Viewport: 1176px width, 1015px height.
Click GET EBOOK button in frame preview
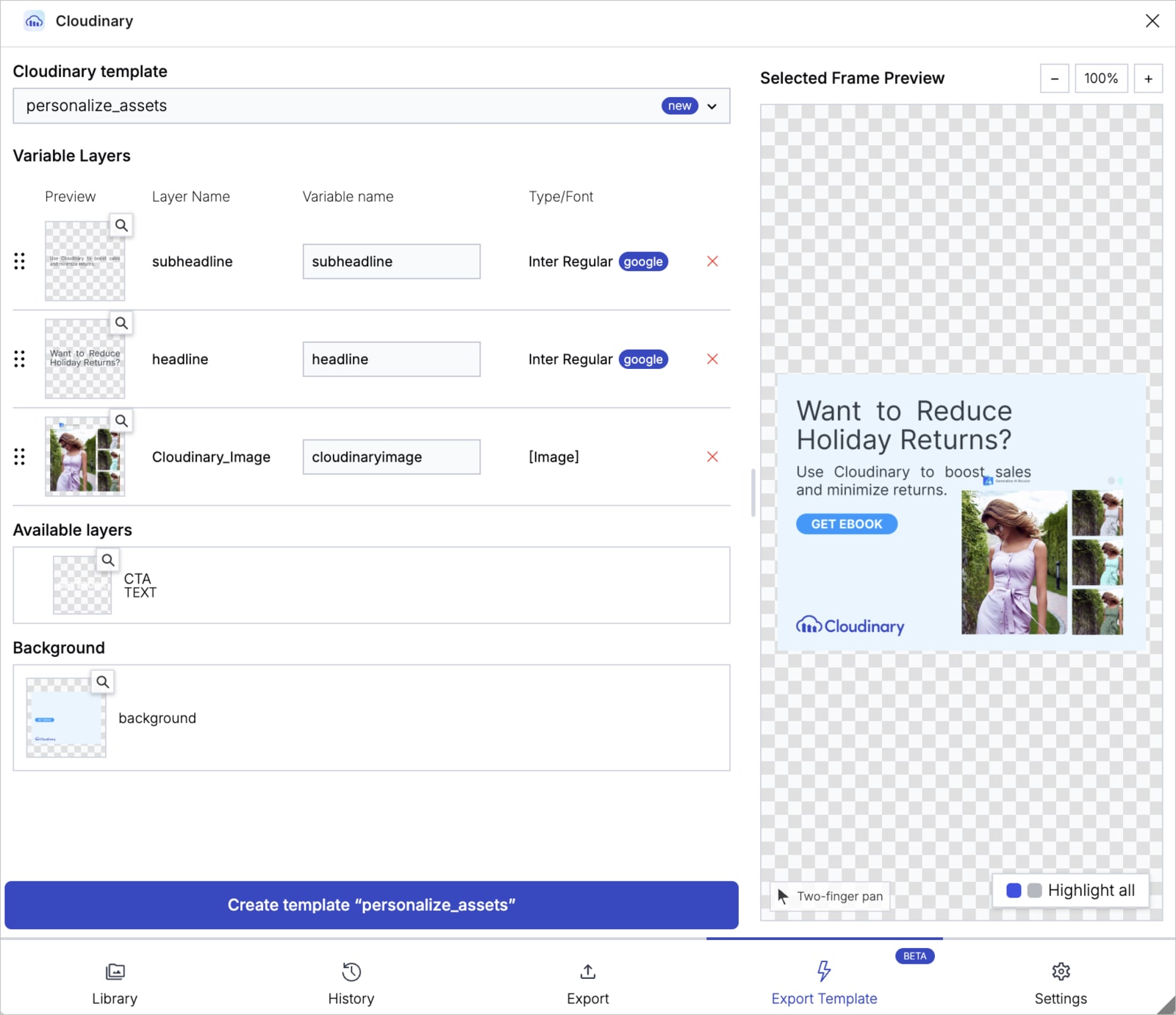coord(847,524)
